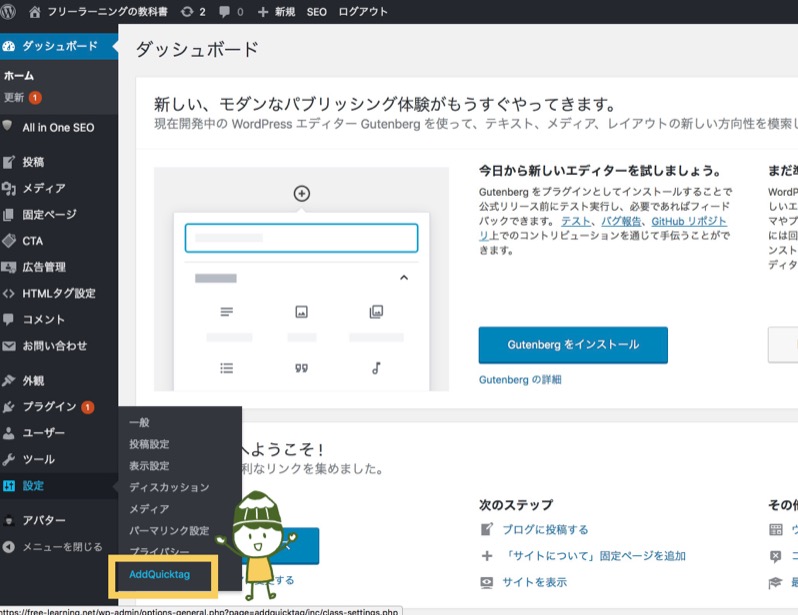Select ディスカッション in settings flyout

[x=169, y=487]
